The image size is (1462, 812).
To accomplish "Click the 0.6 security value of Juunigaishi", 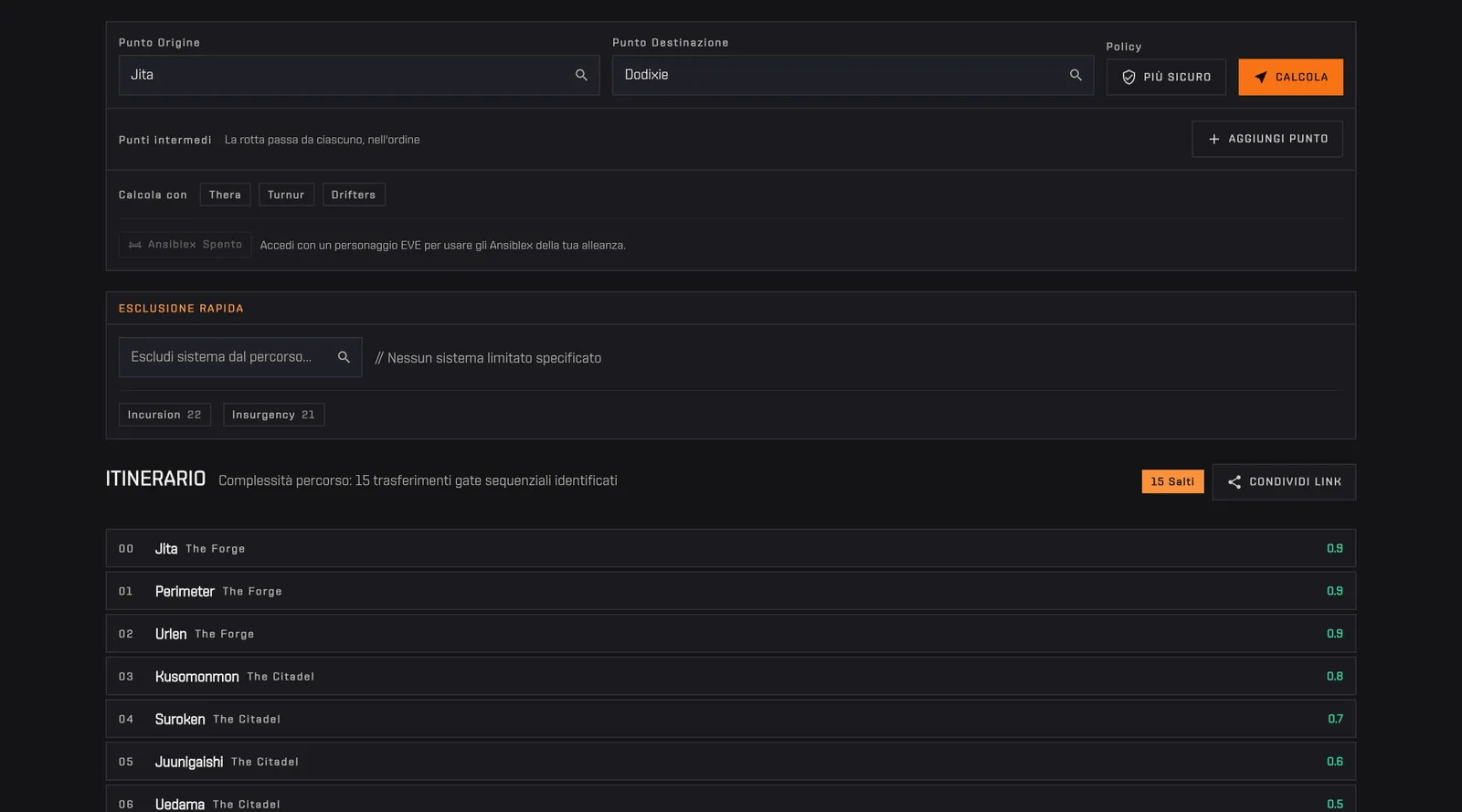I will click(1335, 762).
